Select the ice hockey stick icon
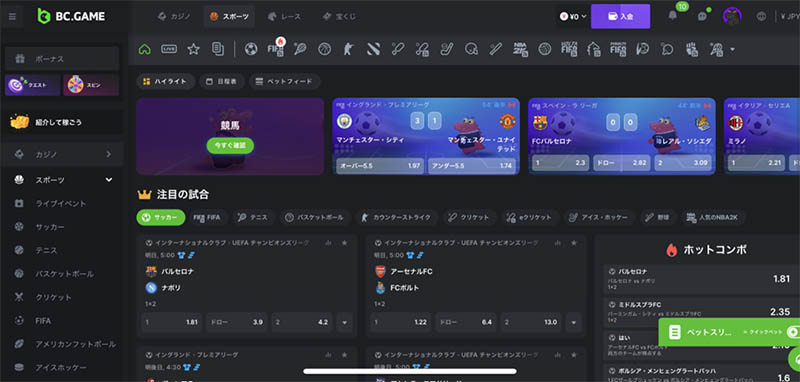This screenshot has width=800, height=382. (x=446, y=49)
